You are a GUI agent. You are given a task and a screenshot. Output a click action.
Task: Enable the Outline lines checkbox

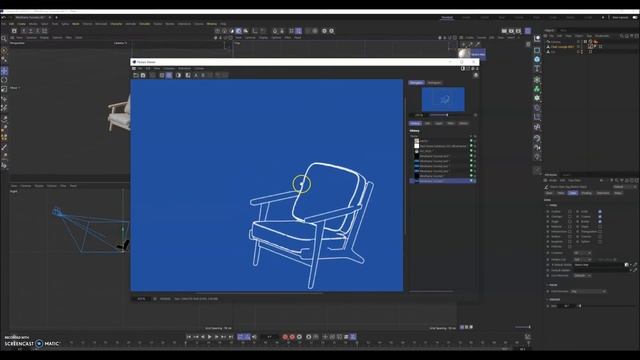[x=570, y=211]
